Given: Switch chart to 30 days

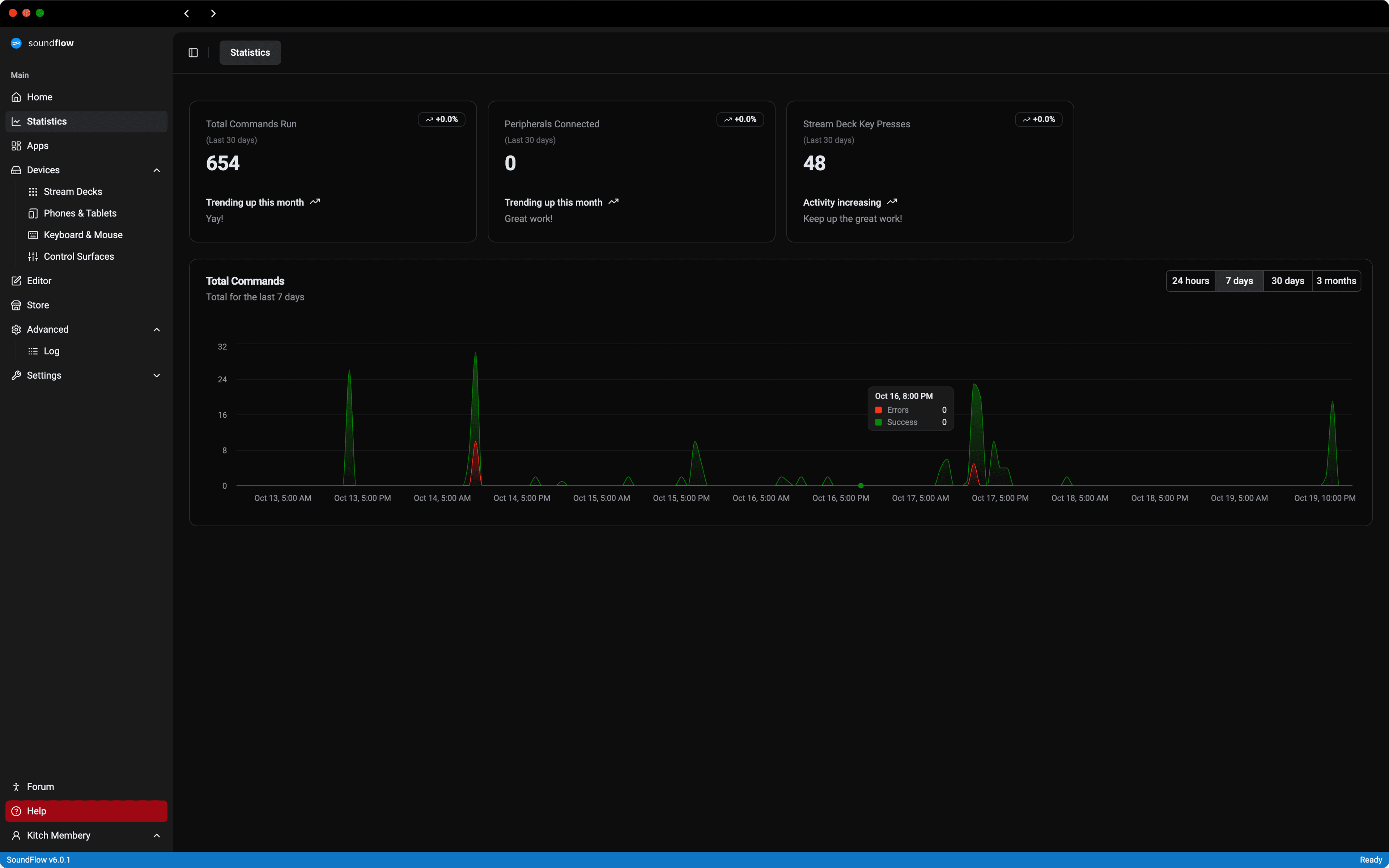Looking at the screenshot, I should (x=1287, y=281).
